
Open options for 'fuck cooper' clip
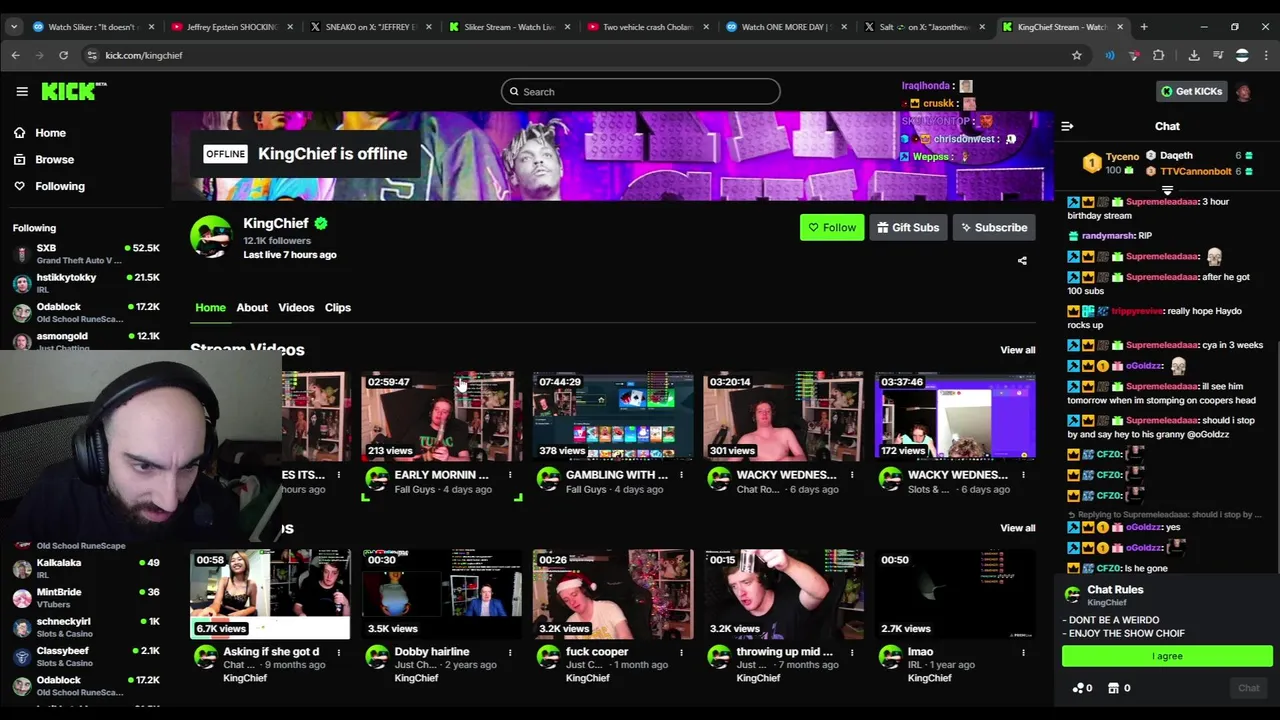[681, 652]
